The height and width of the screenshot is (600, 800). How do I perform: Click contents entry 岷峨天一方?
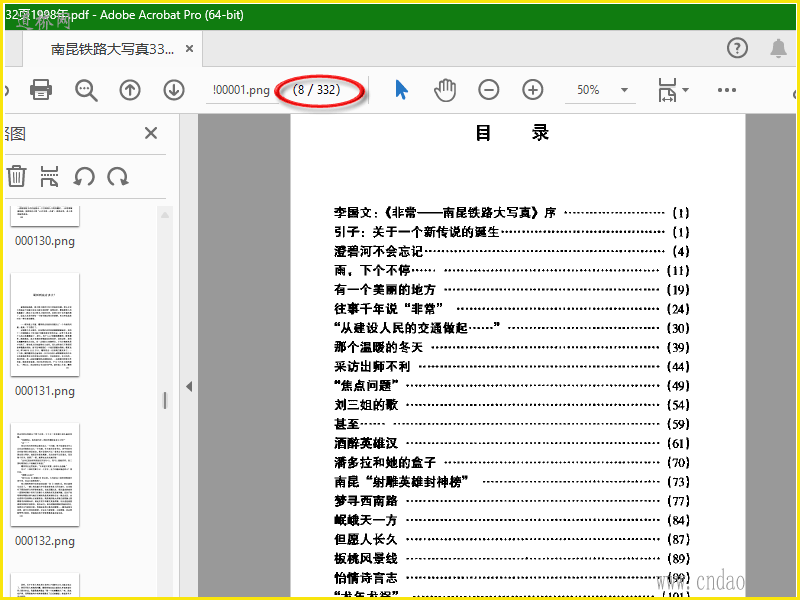pyautogui.click(x=366, y=520)
